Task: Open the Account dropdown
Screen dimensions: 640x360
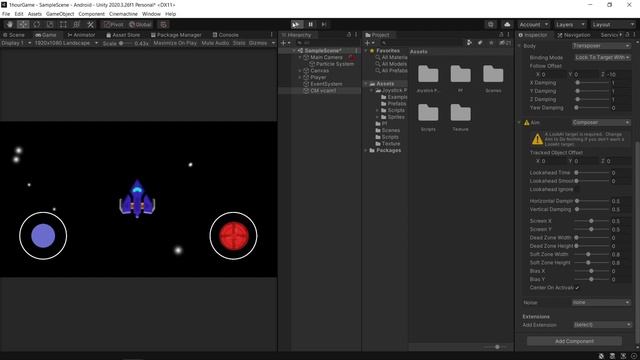Action: click(x=533, y=24)
